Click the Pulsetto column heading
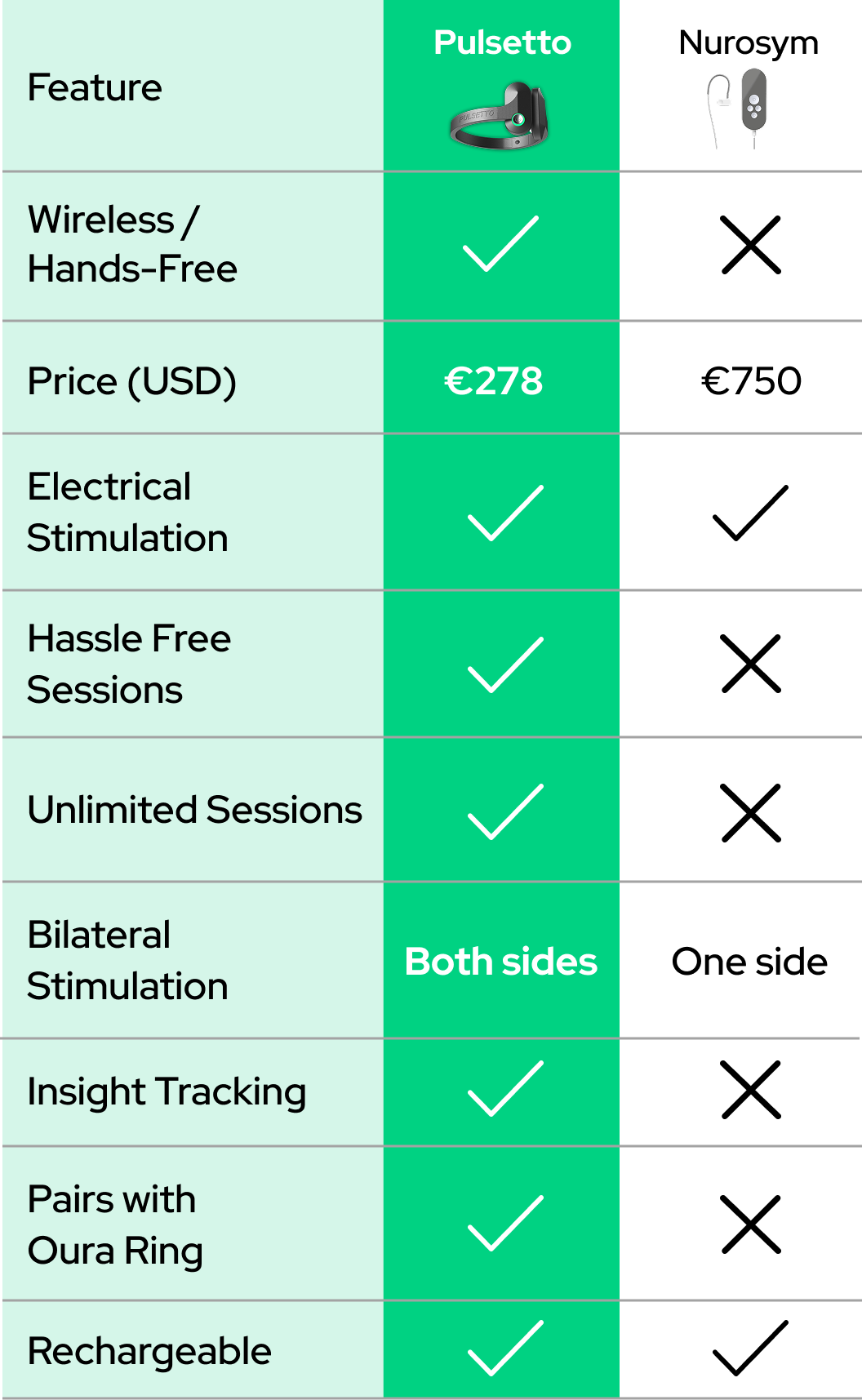 tap(502, 42)
